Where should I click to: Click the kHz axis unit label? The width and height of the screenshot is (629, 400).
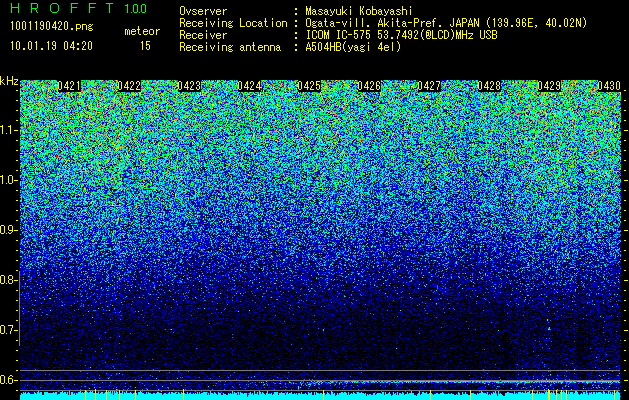(9, 81)
